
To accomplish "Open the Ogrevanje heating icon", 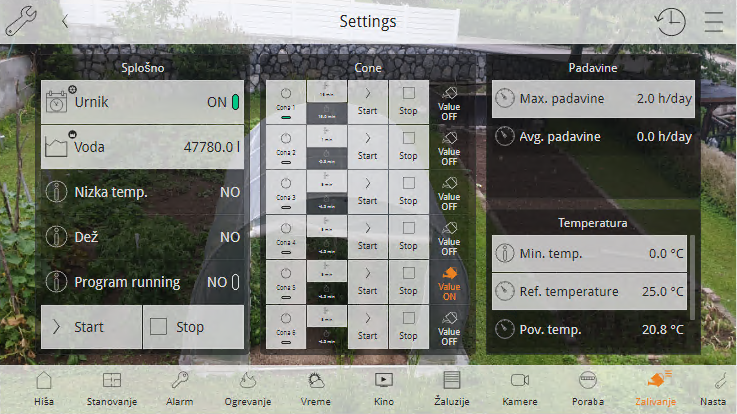I will (x=247, y=387).
